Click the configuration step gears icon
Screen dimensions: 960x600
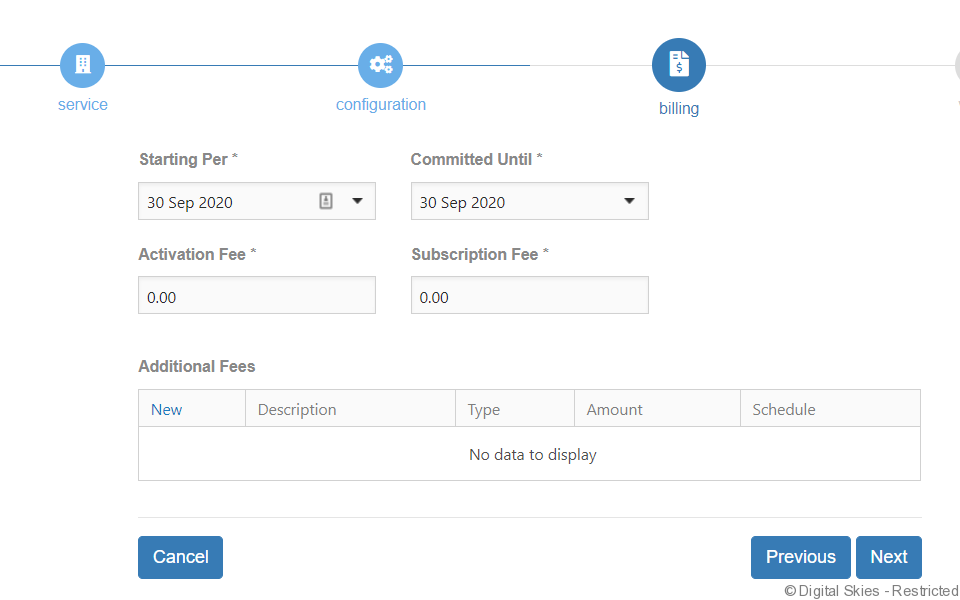[381, 65]
